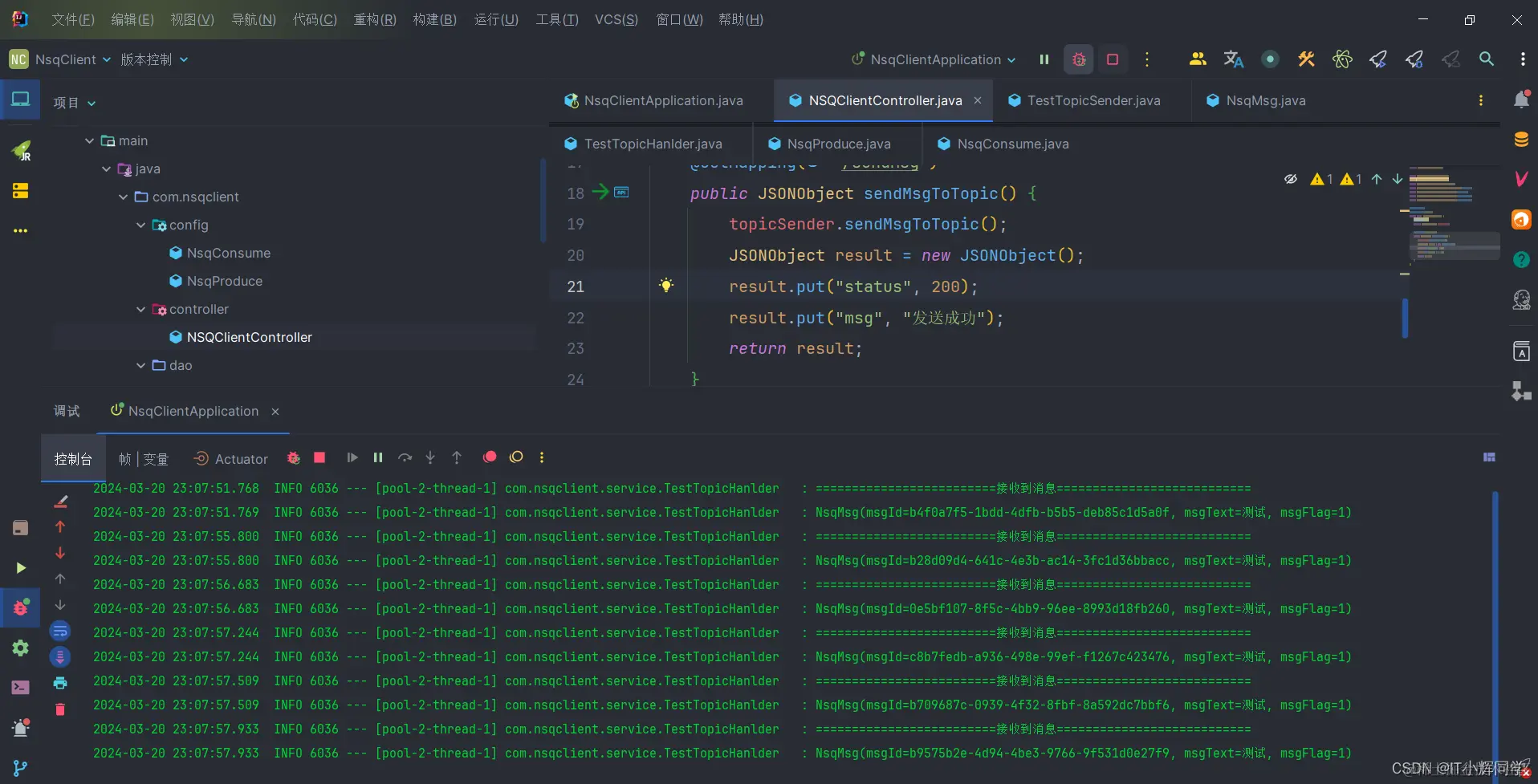Open Code With Me people icon
This screenshot has width=1538, height=784.
pos(1198,59)
